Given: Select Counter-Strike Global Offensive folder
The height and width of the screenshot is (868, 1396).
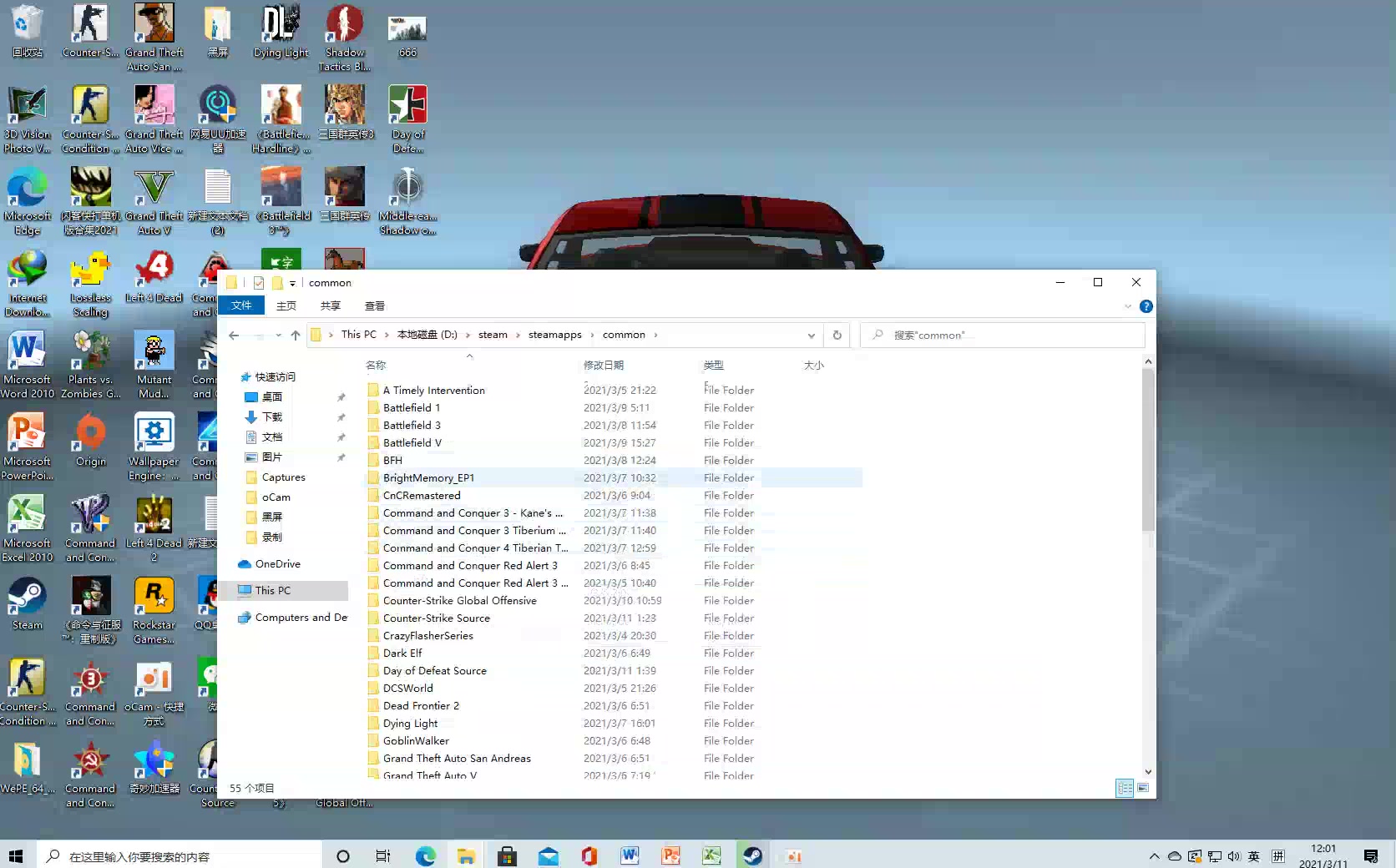Looking at the screenshot, I should (x=460, y=601).
